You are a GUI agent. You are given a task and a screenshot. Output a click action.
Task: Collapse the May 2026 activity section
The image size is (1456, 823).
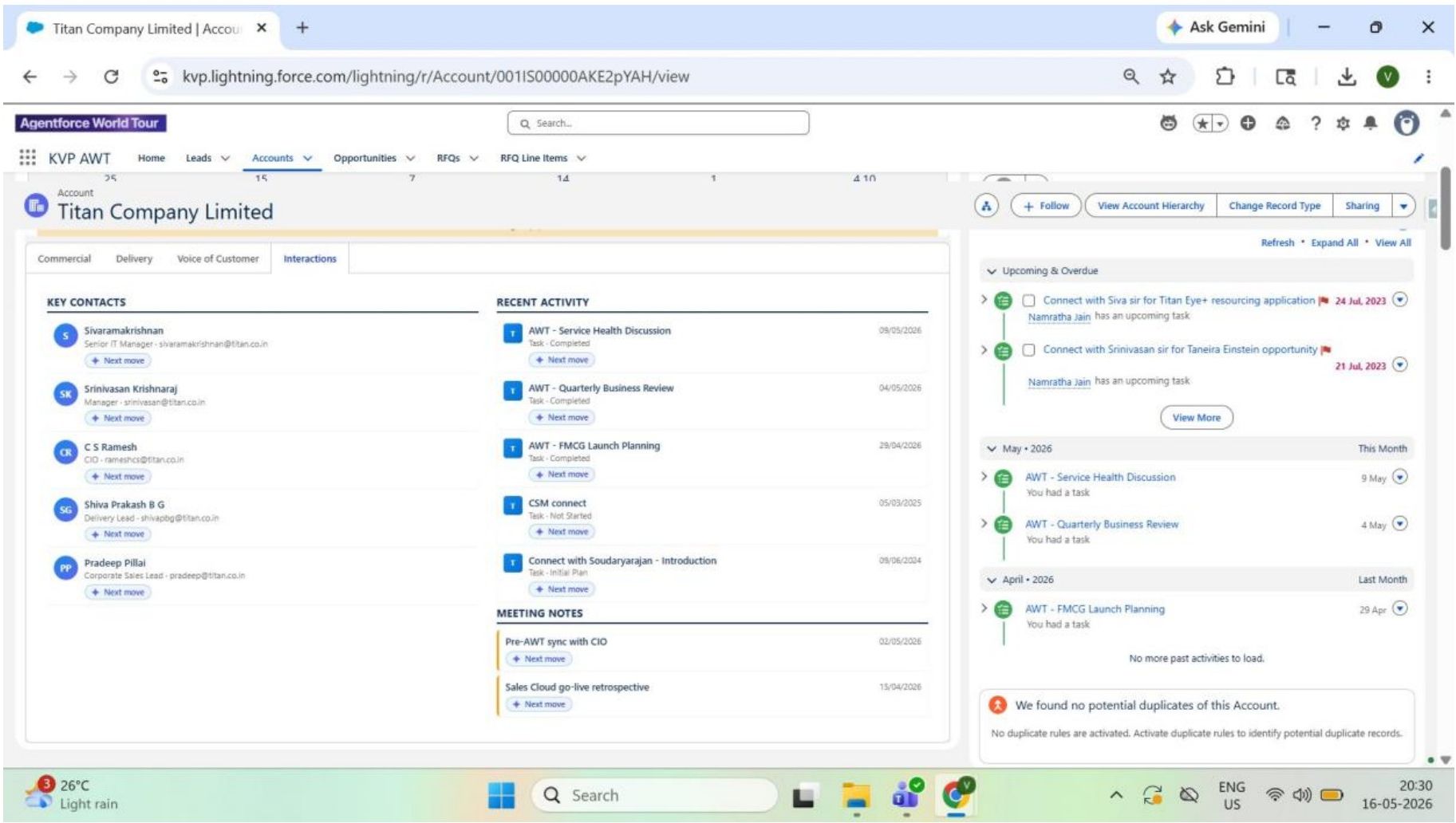[992, 449]
